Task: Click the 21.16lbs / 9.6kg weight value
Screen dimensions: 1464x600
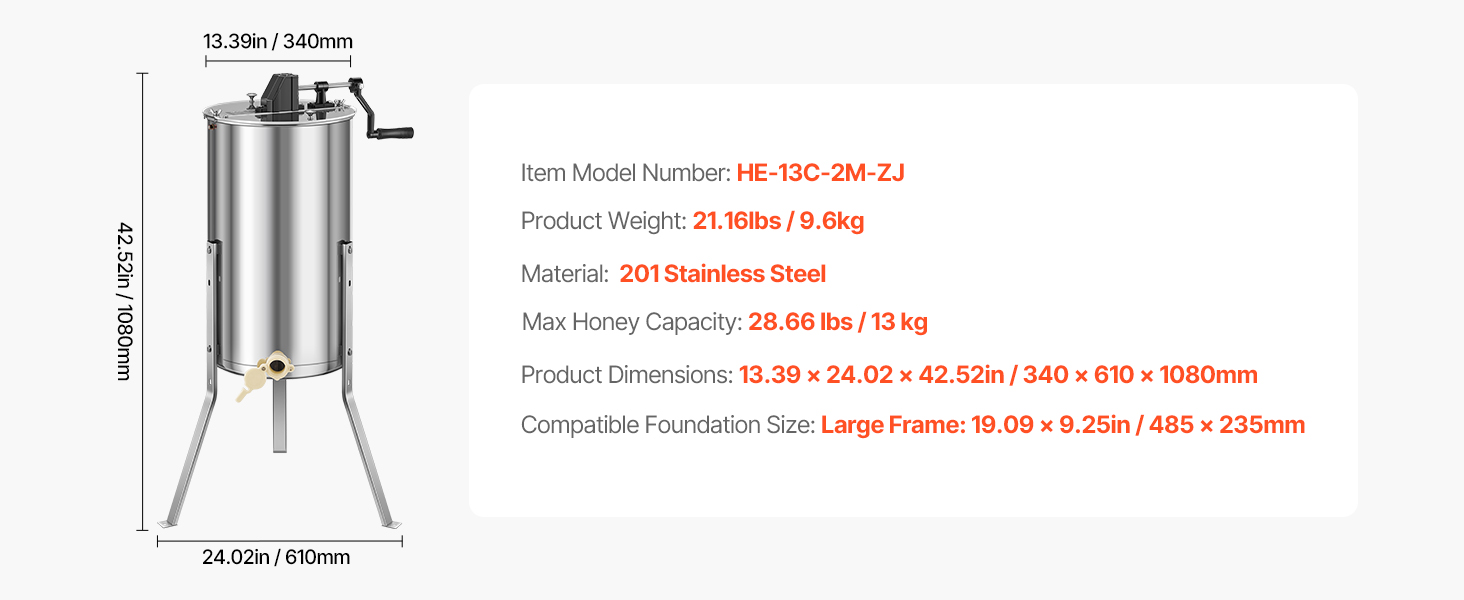Action: click(x=778, y=221)
